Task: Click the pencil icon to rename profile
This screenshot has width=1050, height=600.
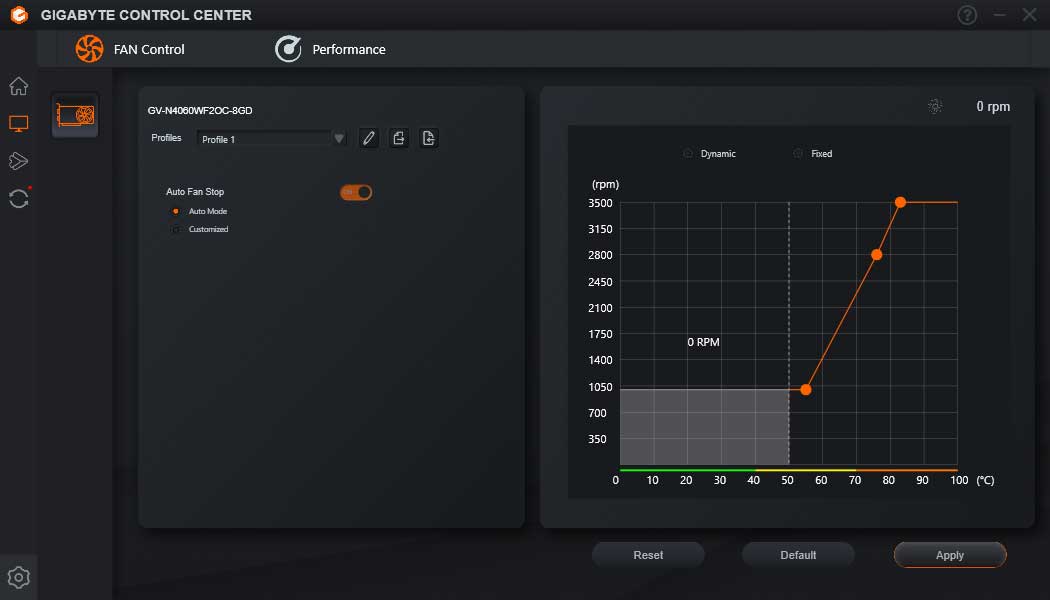Action: pos(368,137)
